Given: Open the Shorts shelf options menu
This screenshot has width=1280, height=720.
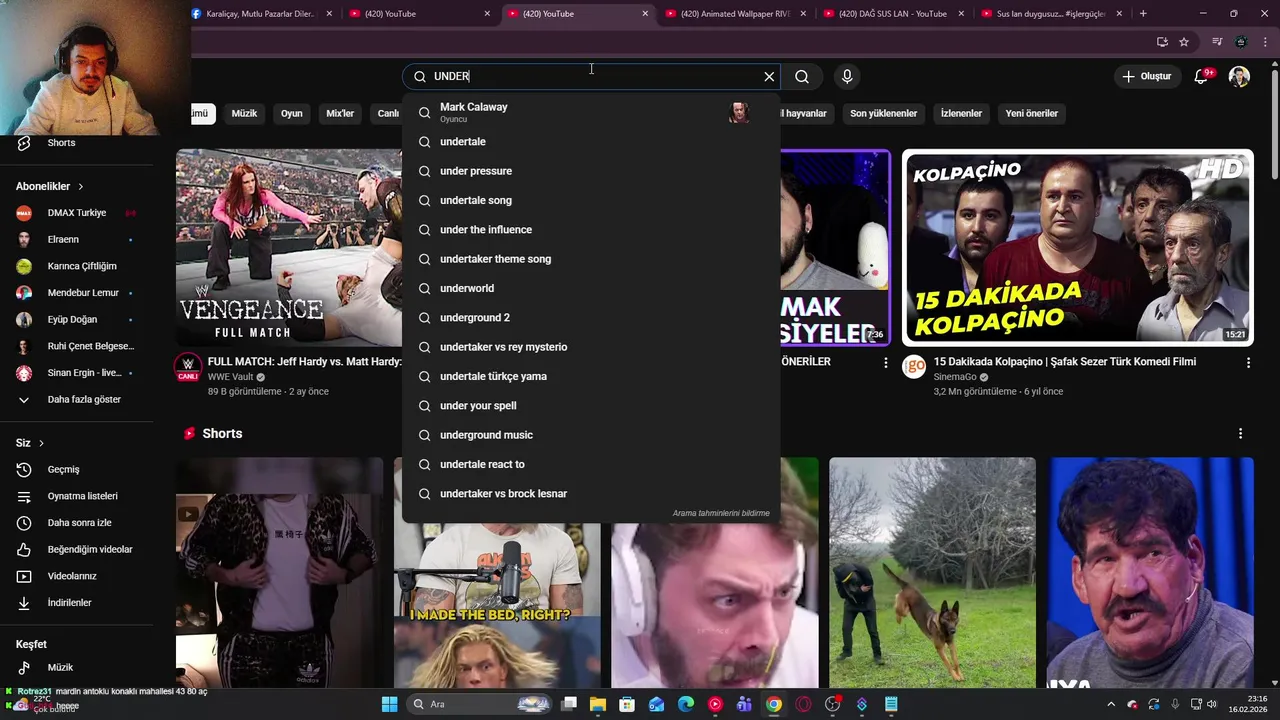Looking at the screenshot, I should point(1240,434).
